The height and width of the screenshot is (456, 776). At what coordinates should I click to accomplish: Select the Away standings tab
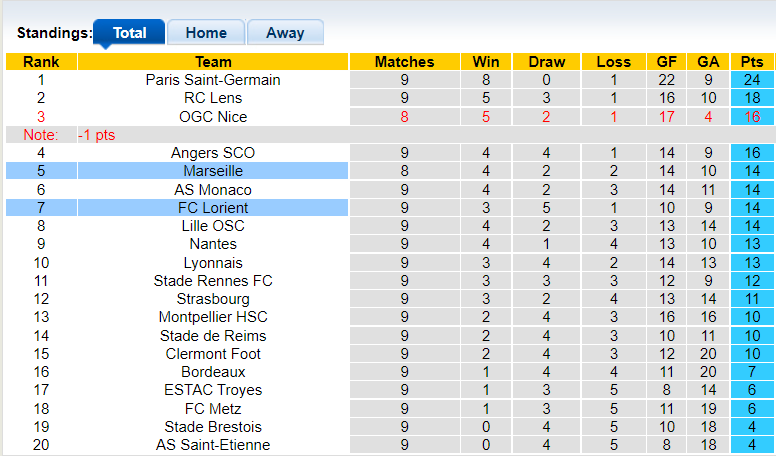point(284,33)
